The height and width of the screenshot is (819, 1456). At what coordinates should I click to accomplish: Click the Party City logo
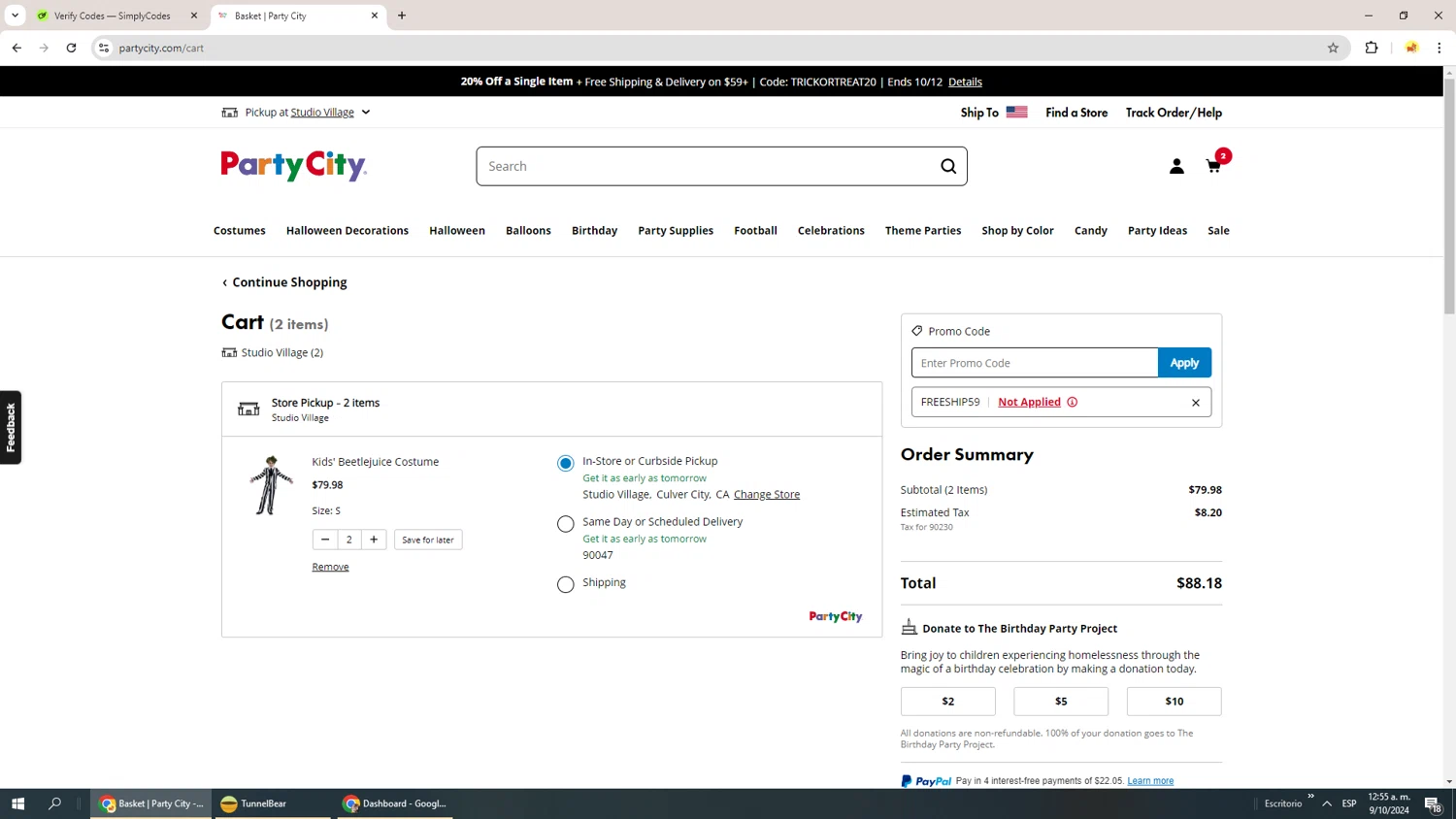(293, 166)
